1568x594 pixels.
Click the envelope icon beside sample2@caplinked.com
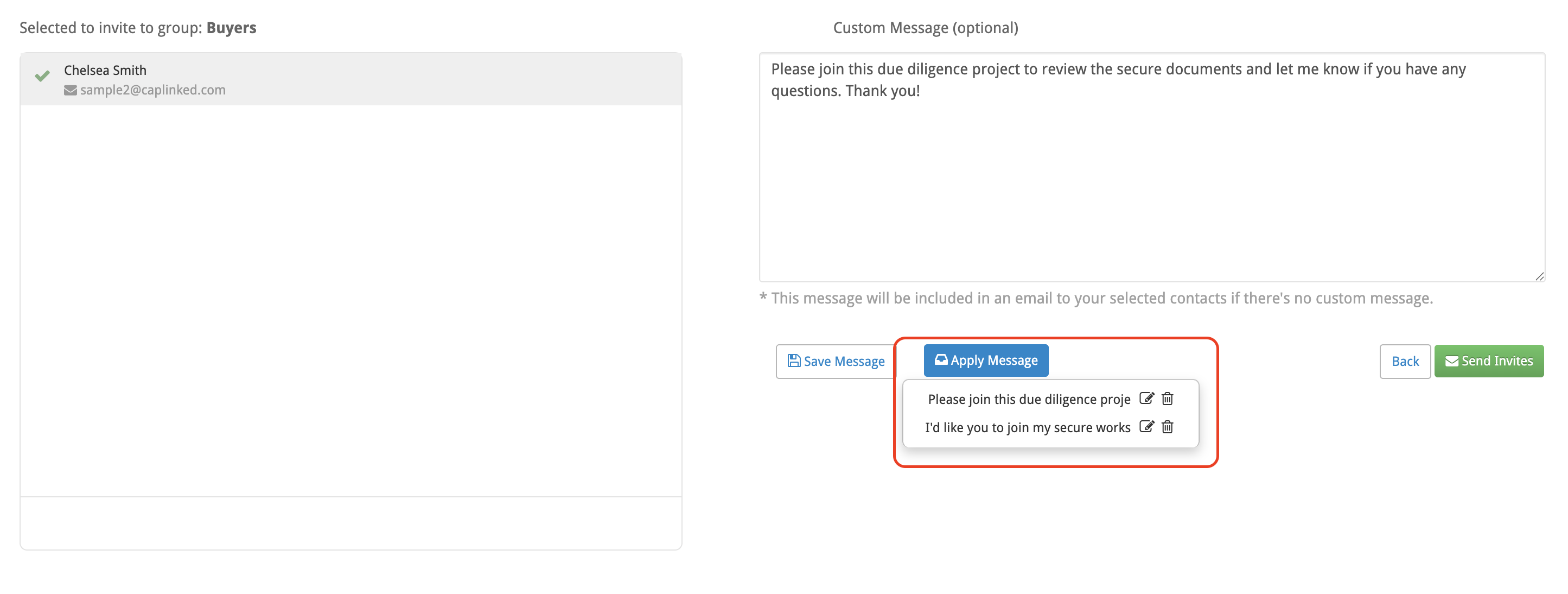[71, 90]
